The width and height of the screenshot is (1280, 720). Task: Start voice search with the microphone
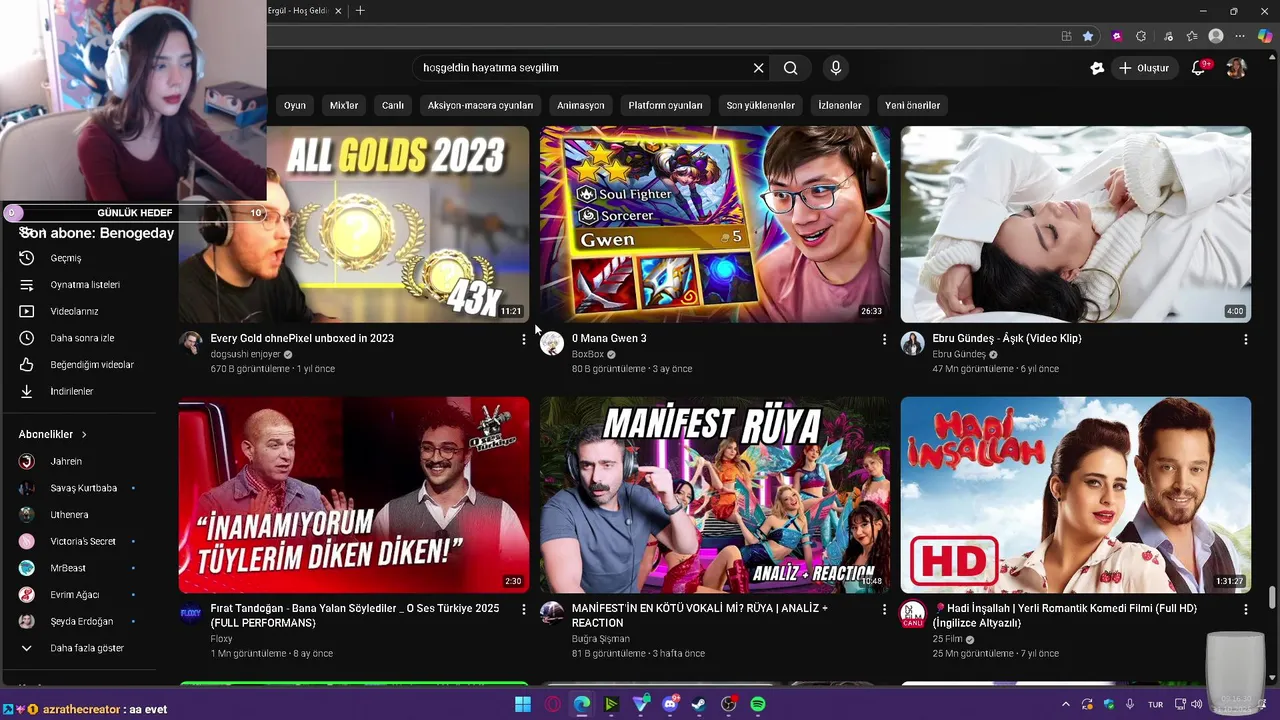click(836, 68)
